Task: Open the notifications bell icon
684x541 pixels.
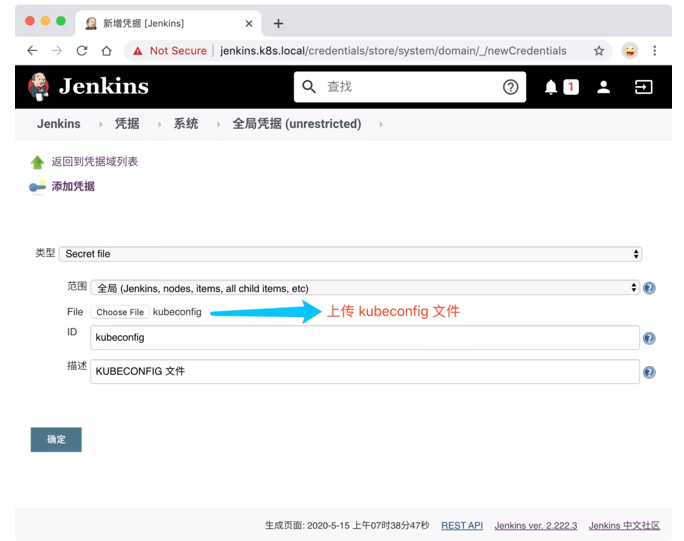Action: (551, 87)
